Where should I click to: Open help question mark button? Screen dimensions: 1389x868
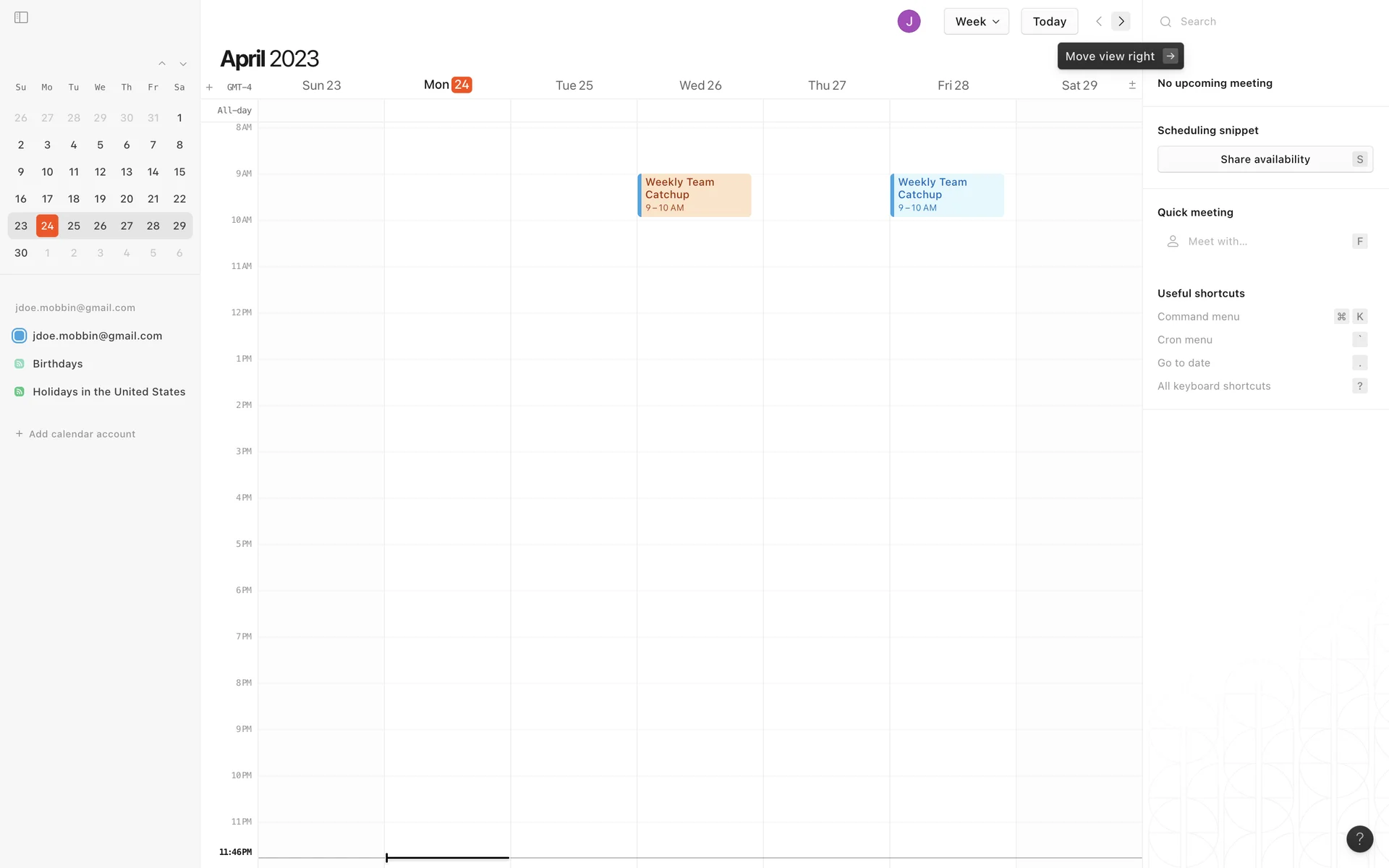tap(1359, 839)
